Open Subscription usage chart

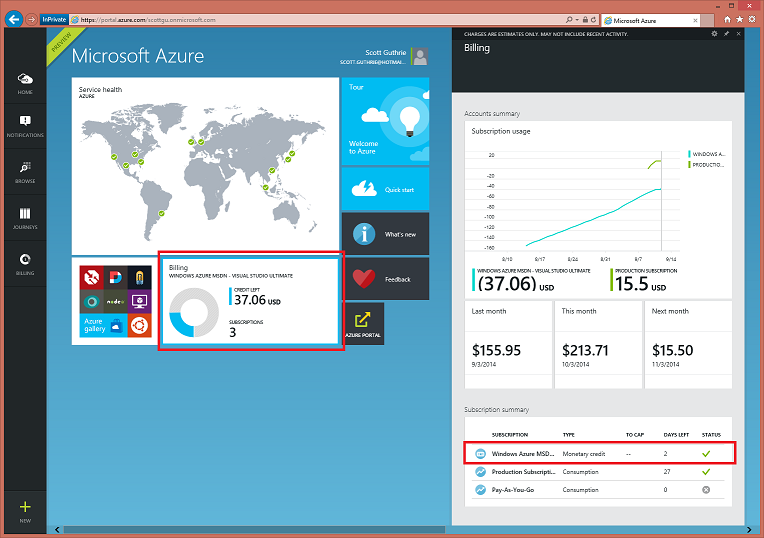598,210
